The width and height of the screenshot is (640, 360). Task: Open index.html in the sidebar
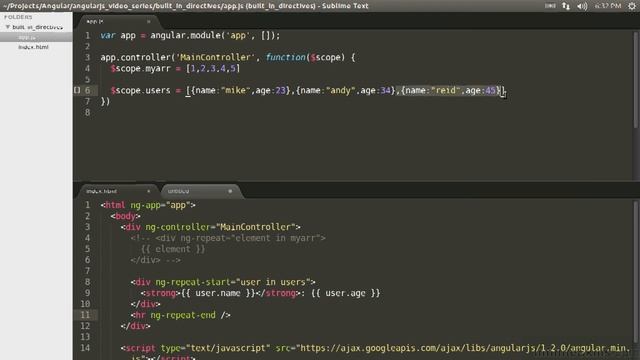coord(33,47)
